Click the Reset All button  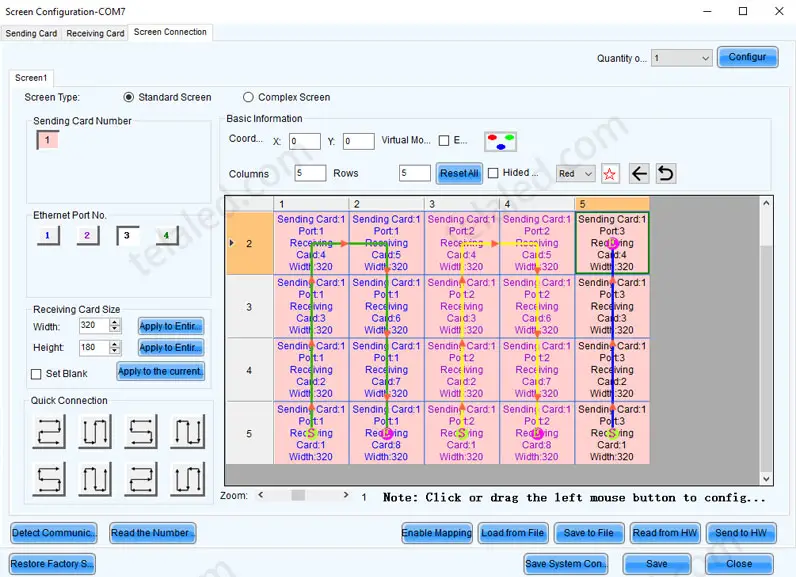pyautogui.click(x=459, y=174)
